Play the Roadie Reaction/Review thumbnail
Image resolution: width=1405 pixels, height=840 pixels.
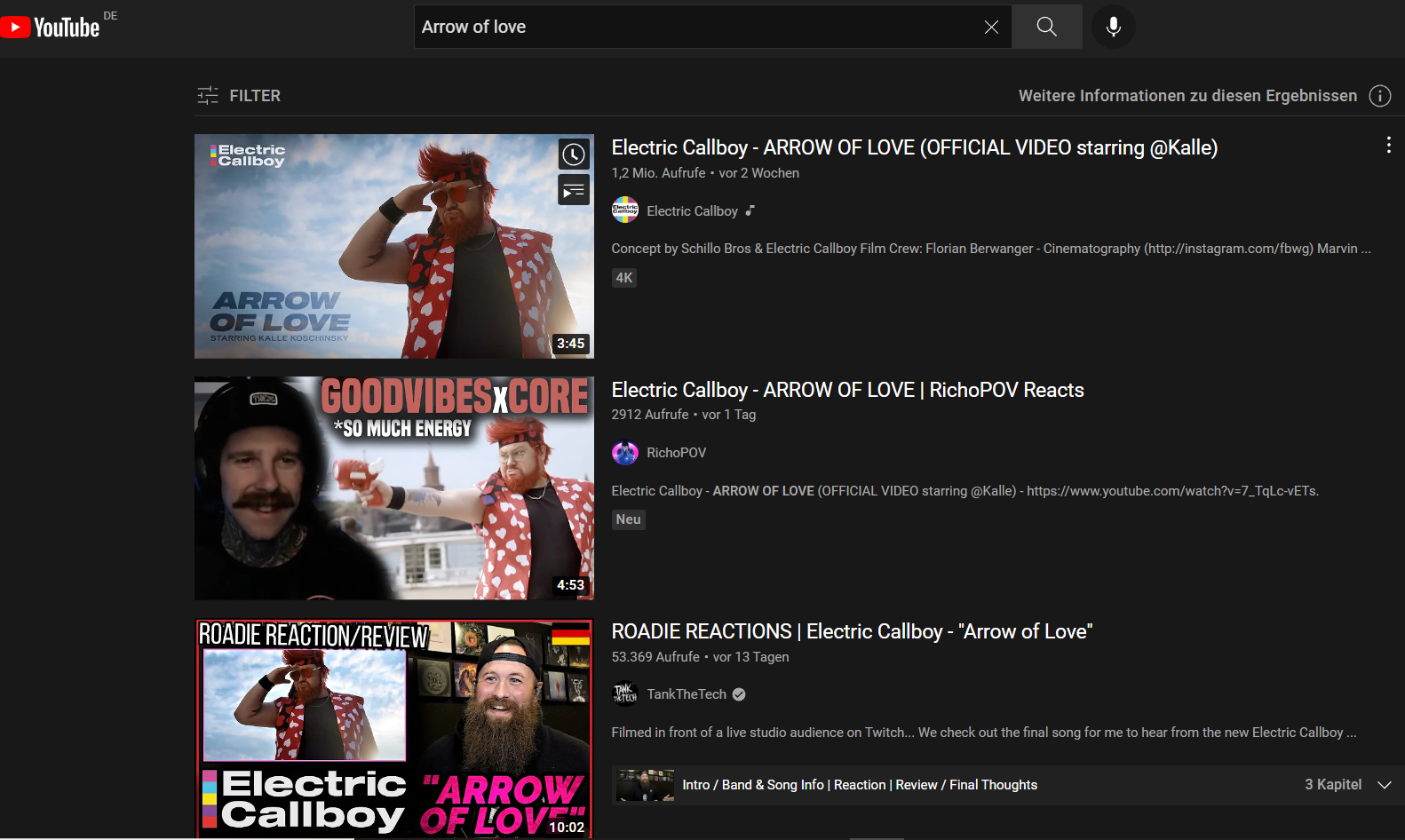(x=393, y=728)
